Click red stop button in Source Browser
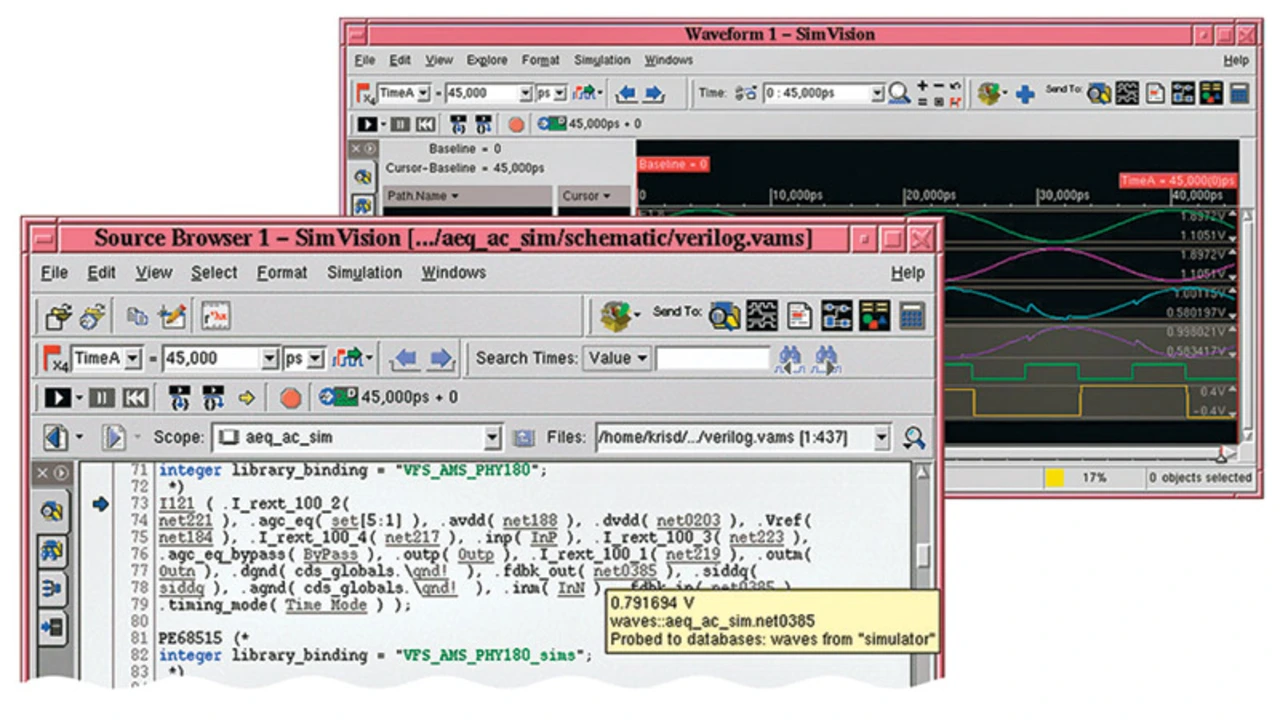Viewport: 1280px width, 723px height. [x=290, y=398]
